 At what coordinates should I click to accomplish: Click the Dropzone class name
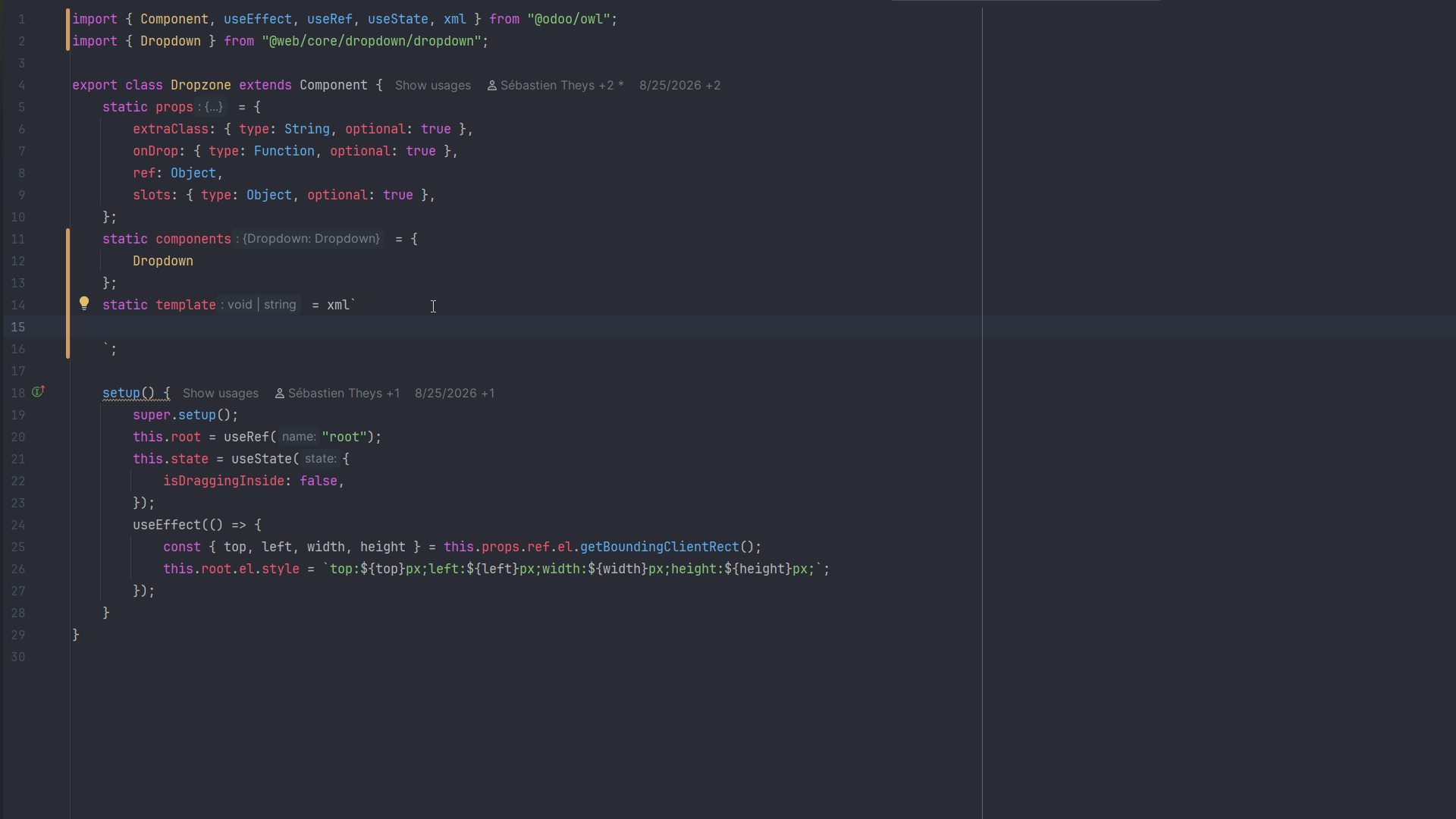click(x=201, y=85)
